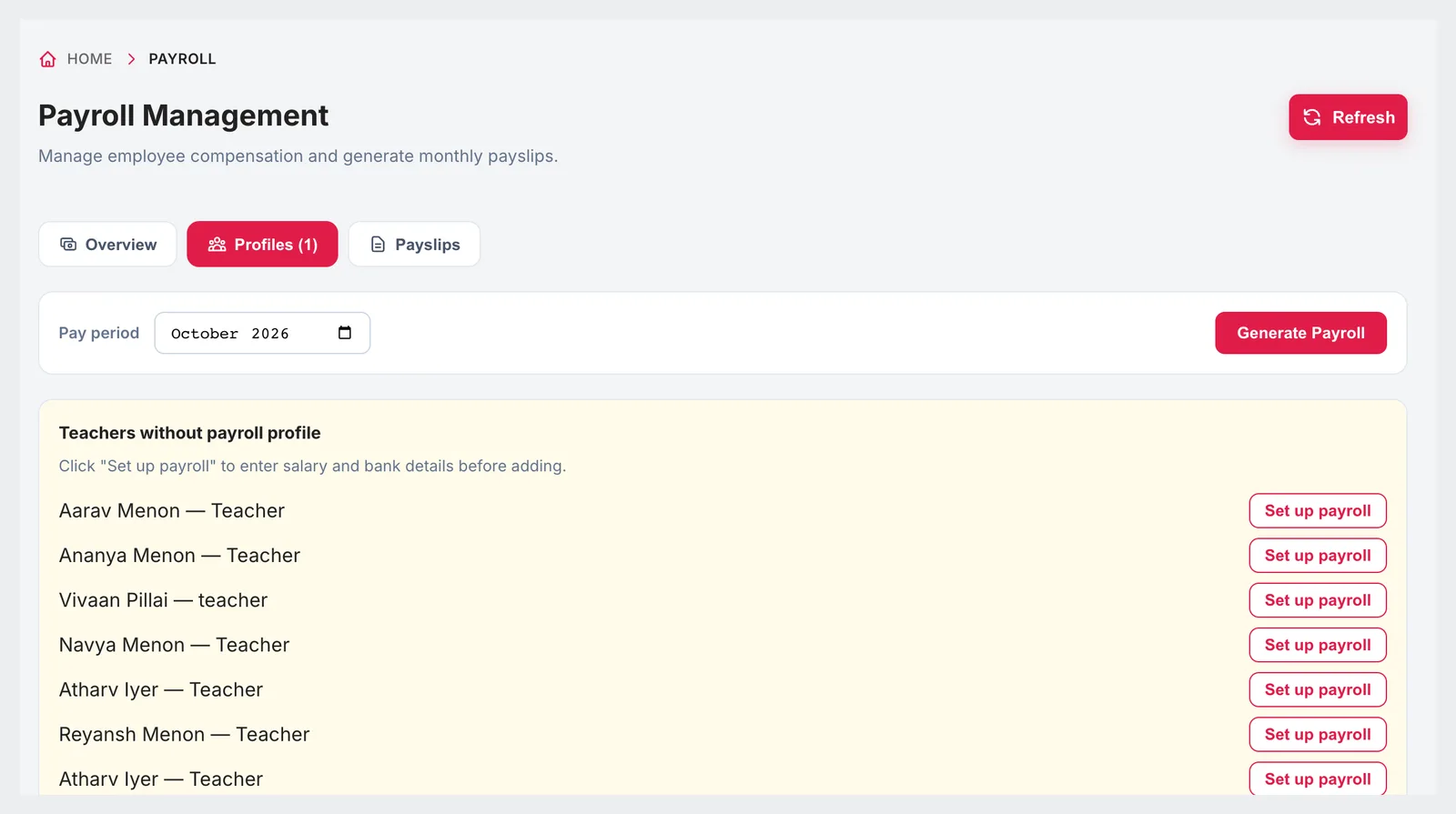This screenshot has height=814, width=1456.
Task: Click the Generate Payroll button
Action: 1300,333
